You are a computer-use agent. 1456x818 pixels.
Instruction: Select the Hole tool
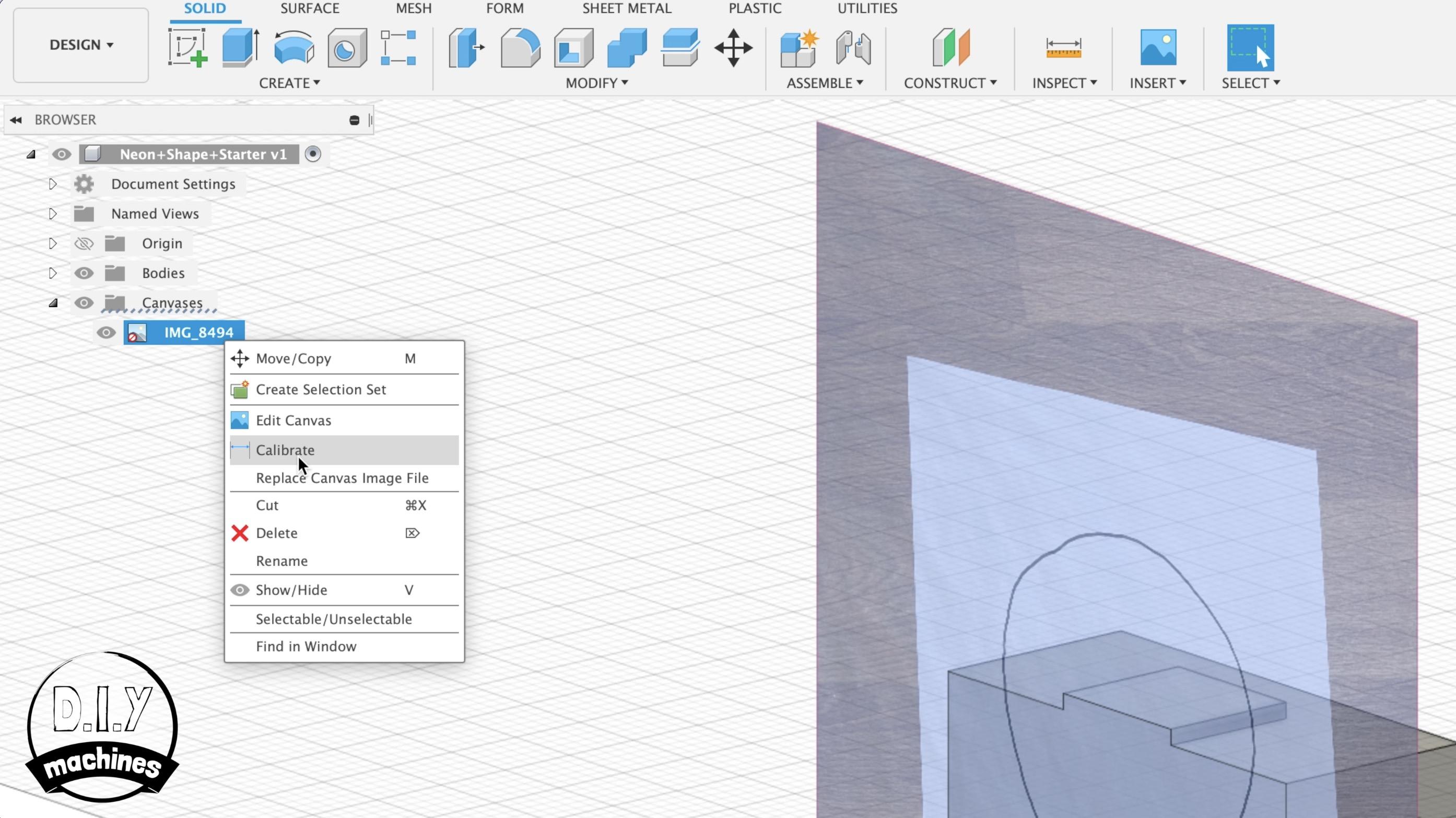(346, 48)
